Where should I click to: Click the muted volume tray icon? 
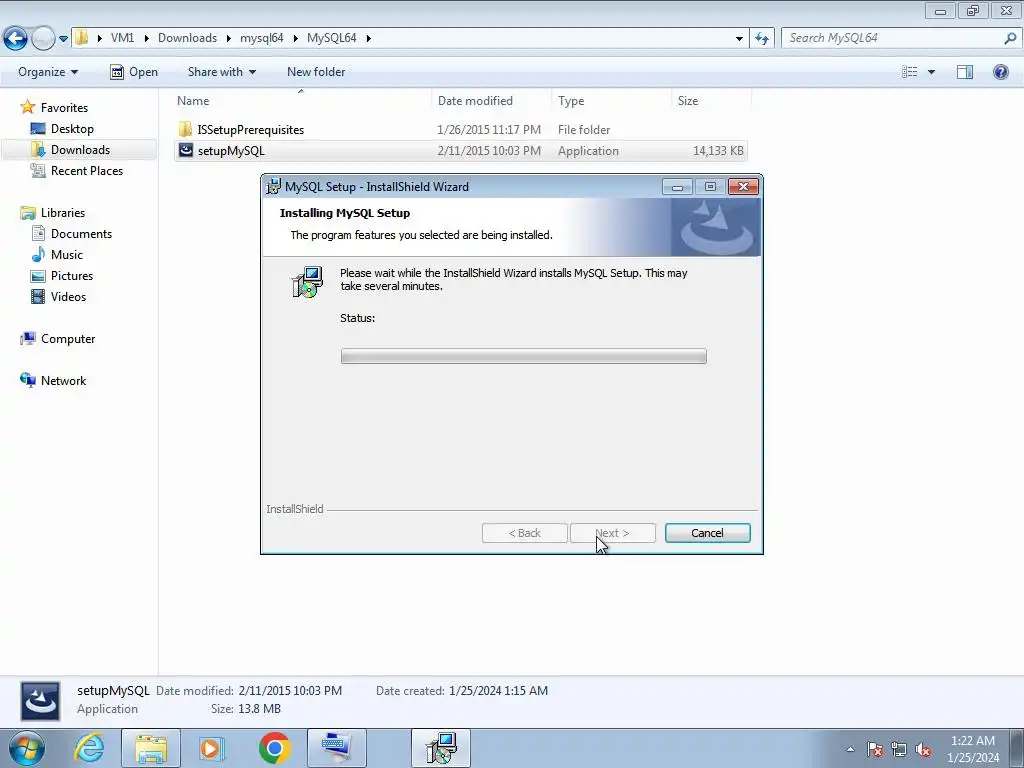(923, 749)
